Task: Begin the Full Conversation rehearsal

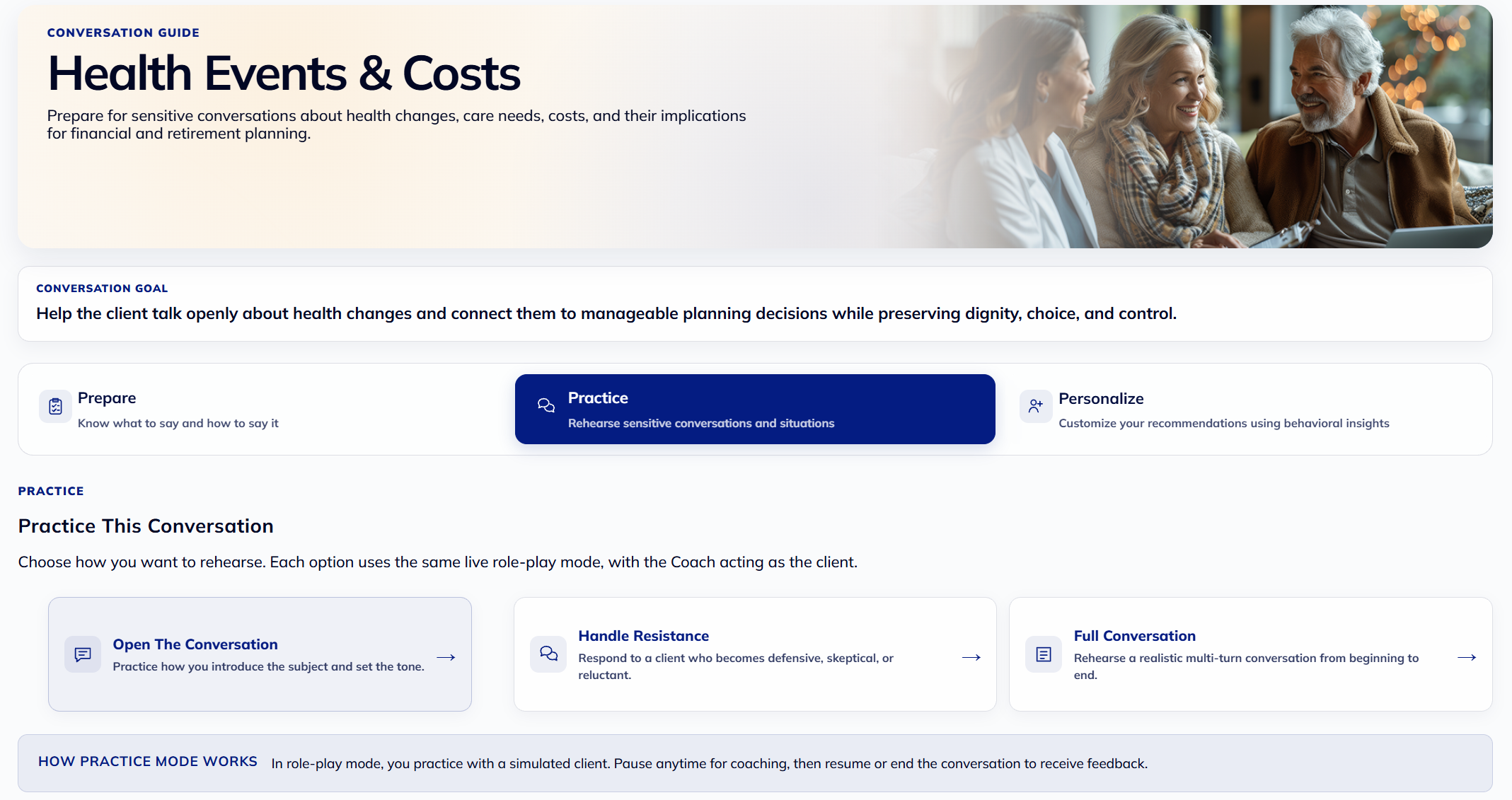Action: [x=1250, y=654]
